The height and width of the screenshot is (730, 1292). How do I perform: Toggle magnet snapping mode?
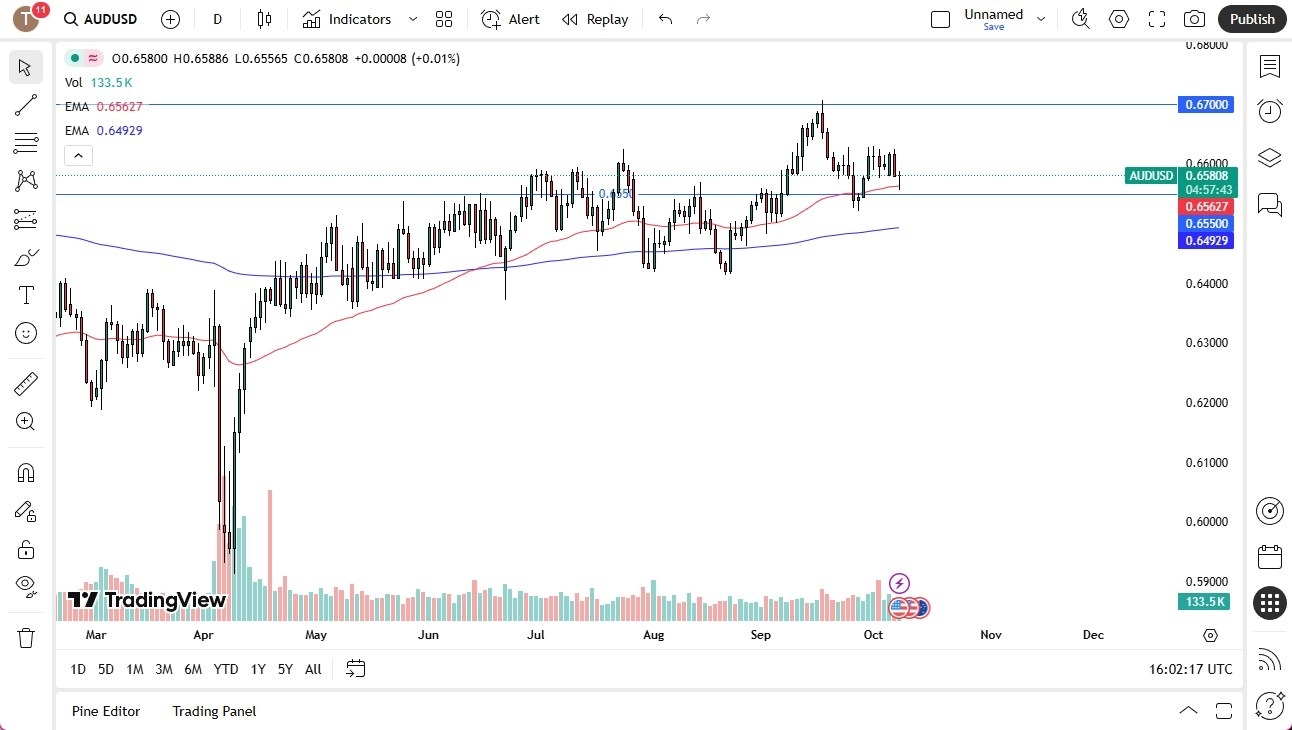25,472
